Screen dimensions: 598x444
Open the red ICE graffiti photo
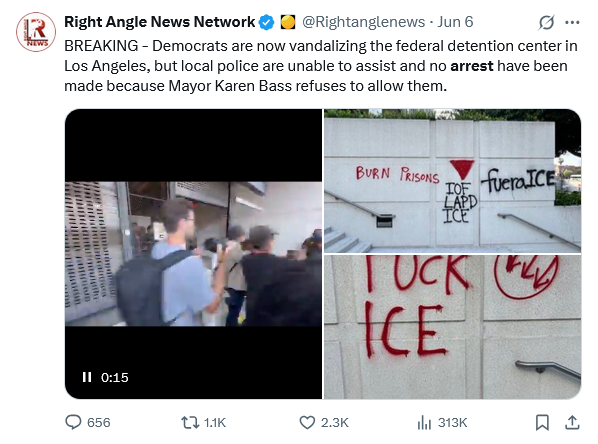pos(452,327)
